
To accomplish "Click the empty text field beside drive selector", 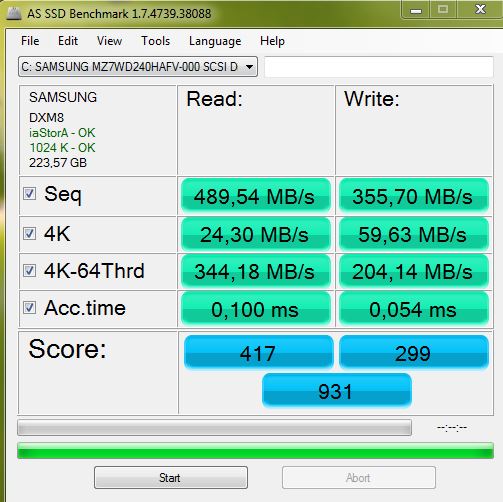I will pos(379,67).
